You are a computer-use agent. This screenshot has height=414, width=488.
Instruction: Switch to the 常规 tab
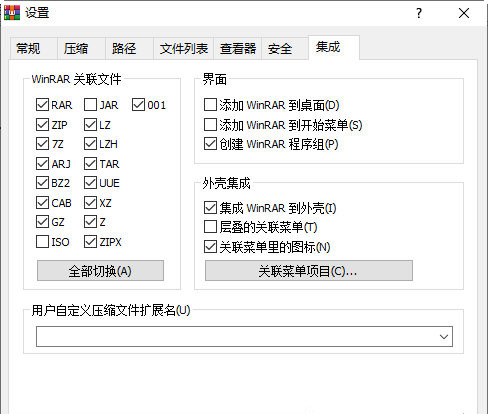point(33,49)
